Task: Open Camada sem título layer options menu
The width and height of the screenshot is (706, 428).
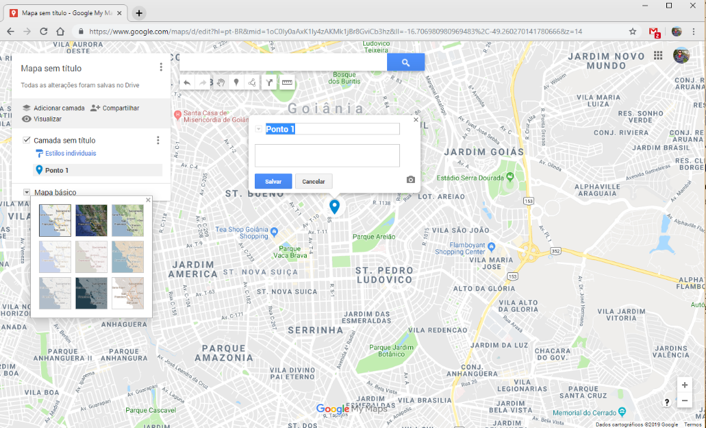Action: [x=158, y=141]
